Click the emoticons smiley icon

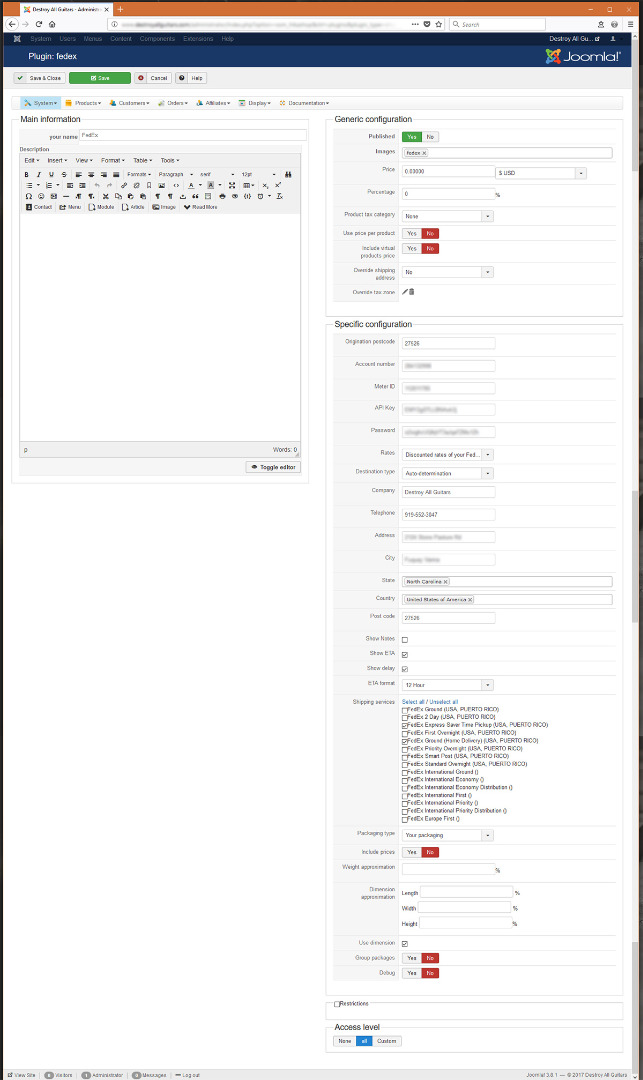[41, 196]
